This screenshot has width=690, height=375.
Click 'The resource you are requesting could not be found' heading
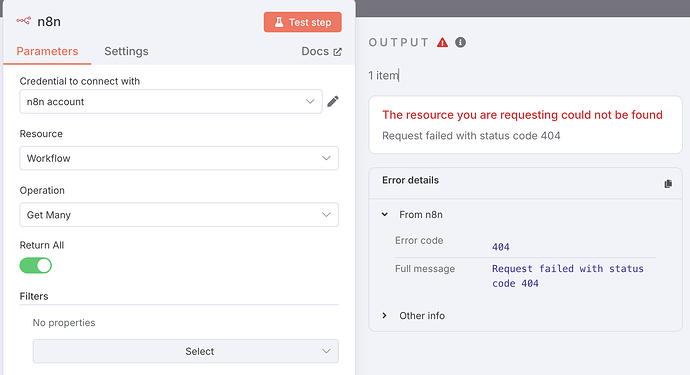click(522, 115)
